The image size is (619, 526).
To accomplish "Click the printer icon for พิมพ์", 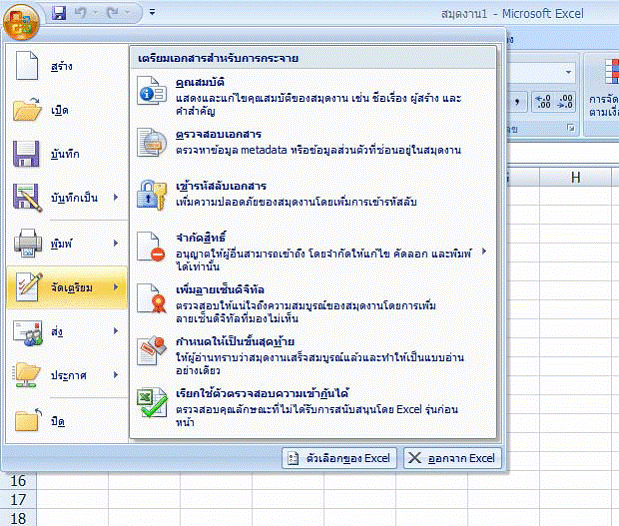I will tap(28, 243).
